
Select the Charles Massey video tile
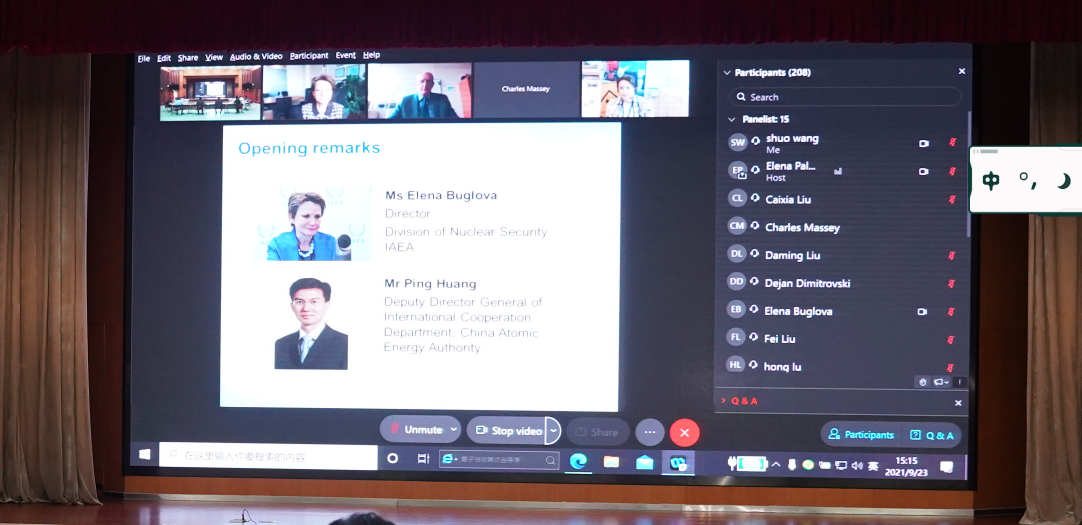pyautogui.click(x=526, y=89)
